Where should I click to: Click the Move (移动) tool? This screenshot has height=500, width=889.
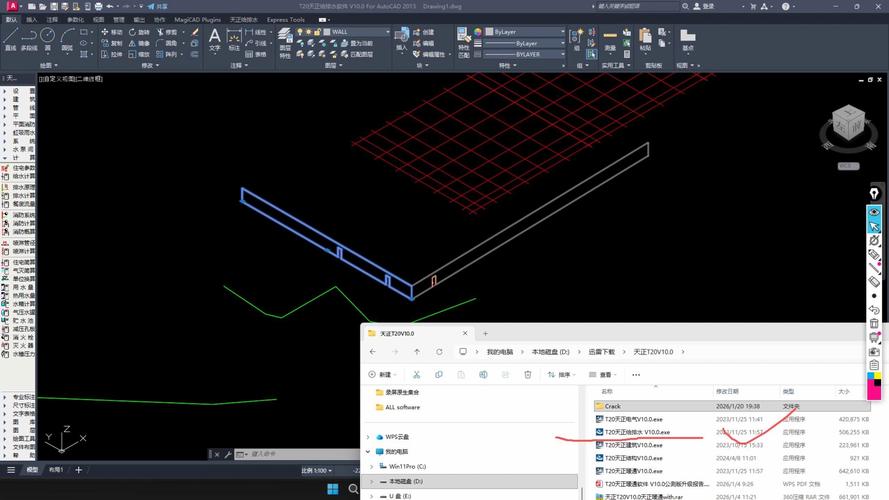(111, 32)
